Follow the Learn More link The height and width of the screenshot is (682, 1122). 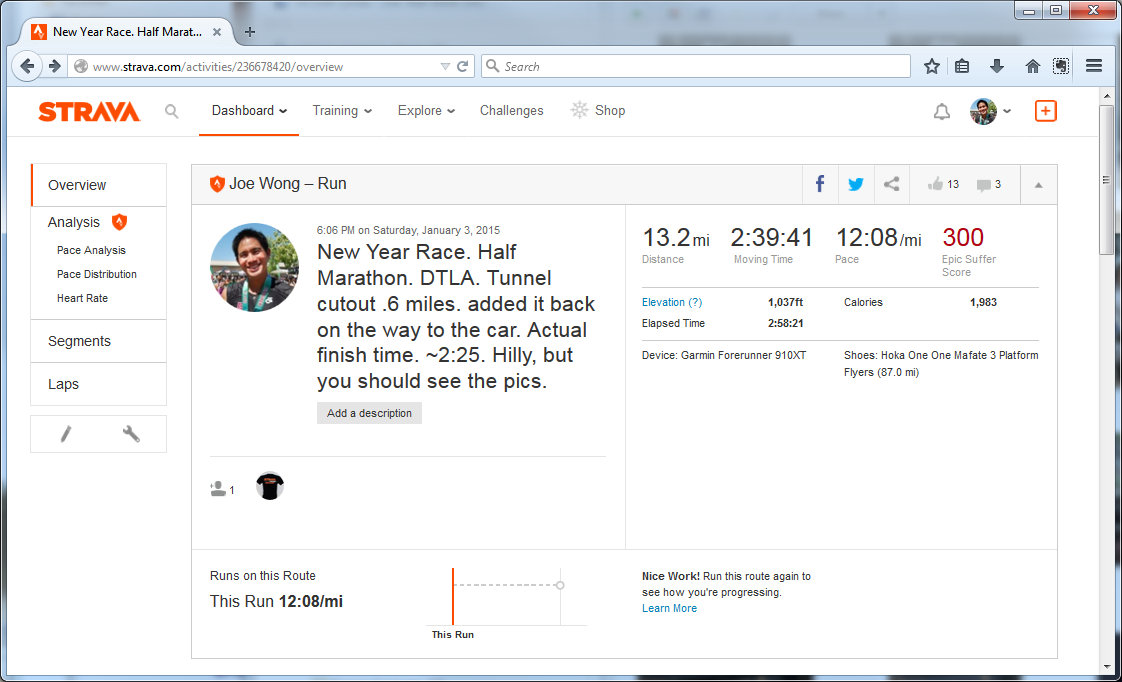click(669, 608)
